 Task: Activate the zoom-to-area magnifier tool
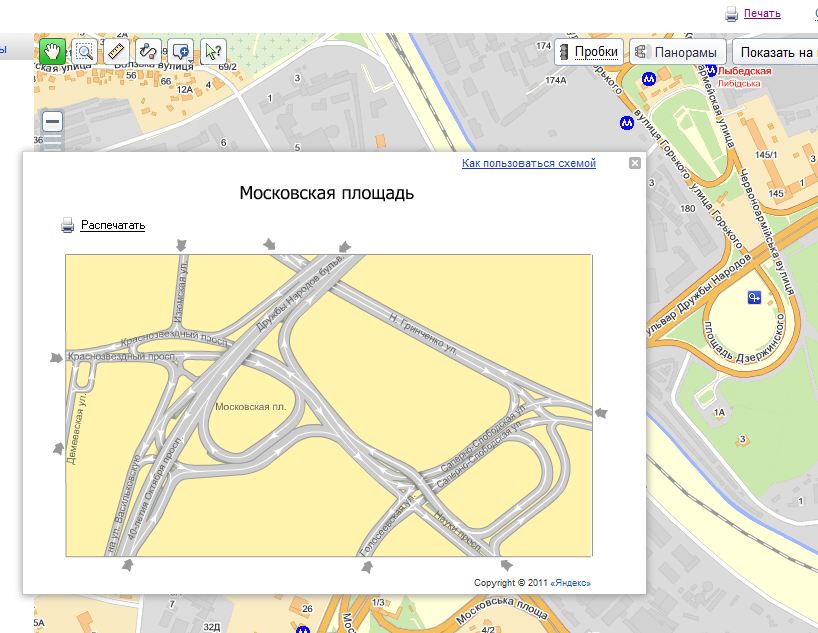click(85, 50)
